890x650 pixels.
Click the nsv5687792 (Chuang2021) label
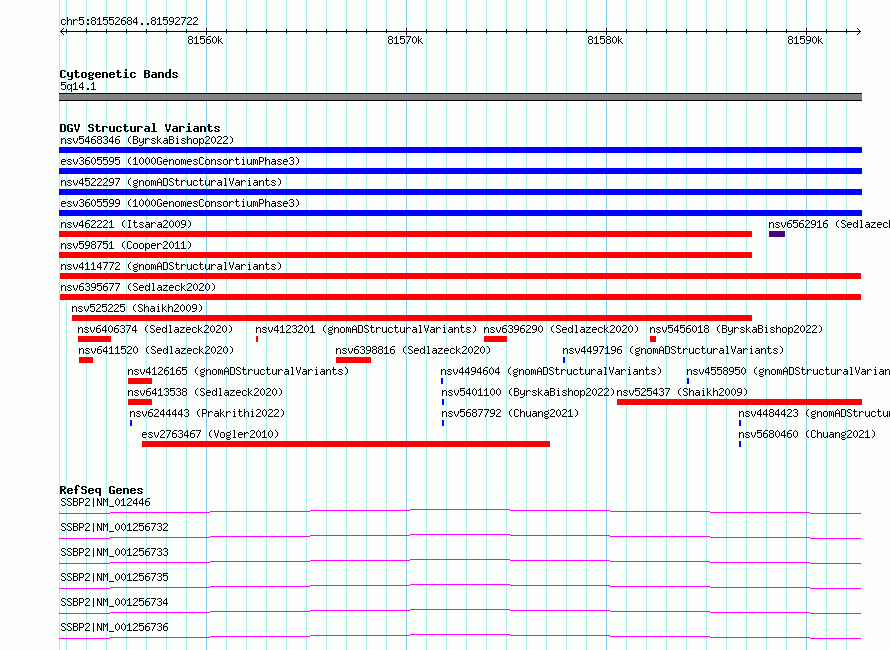coord(510,413)
